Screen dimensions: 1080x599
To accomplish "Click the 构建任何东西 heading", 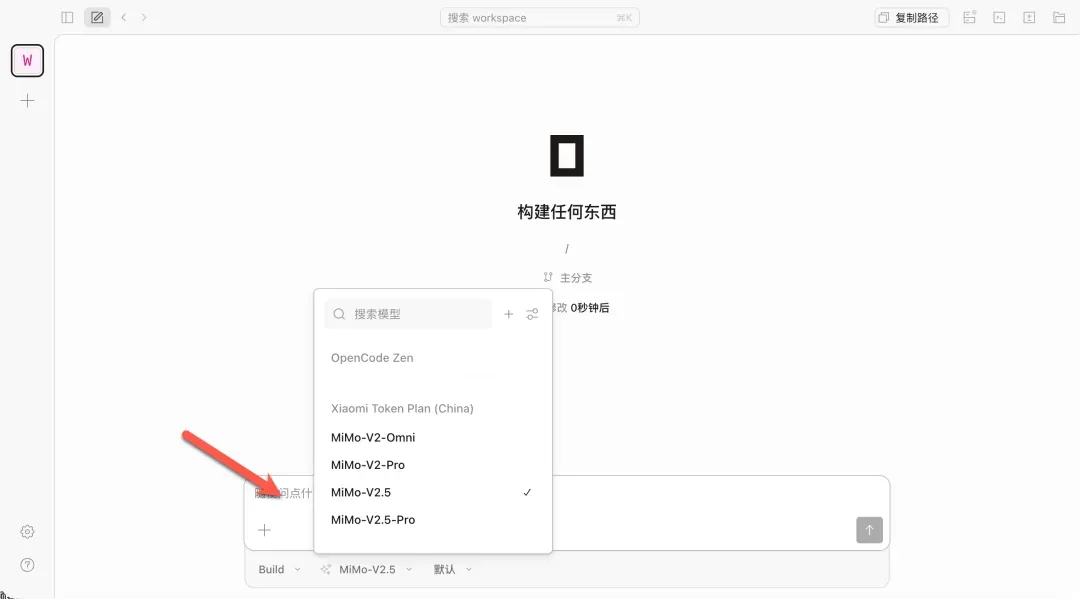I will pyautogui.click(x=567, y=211).
